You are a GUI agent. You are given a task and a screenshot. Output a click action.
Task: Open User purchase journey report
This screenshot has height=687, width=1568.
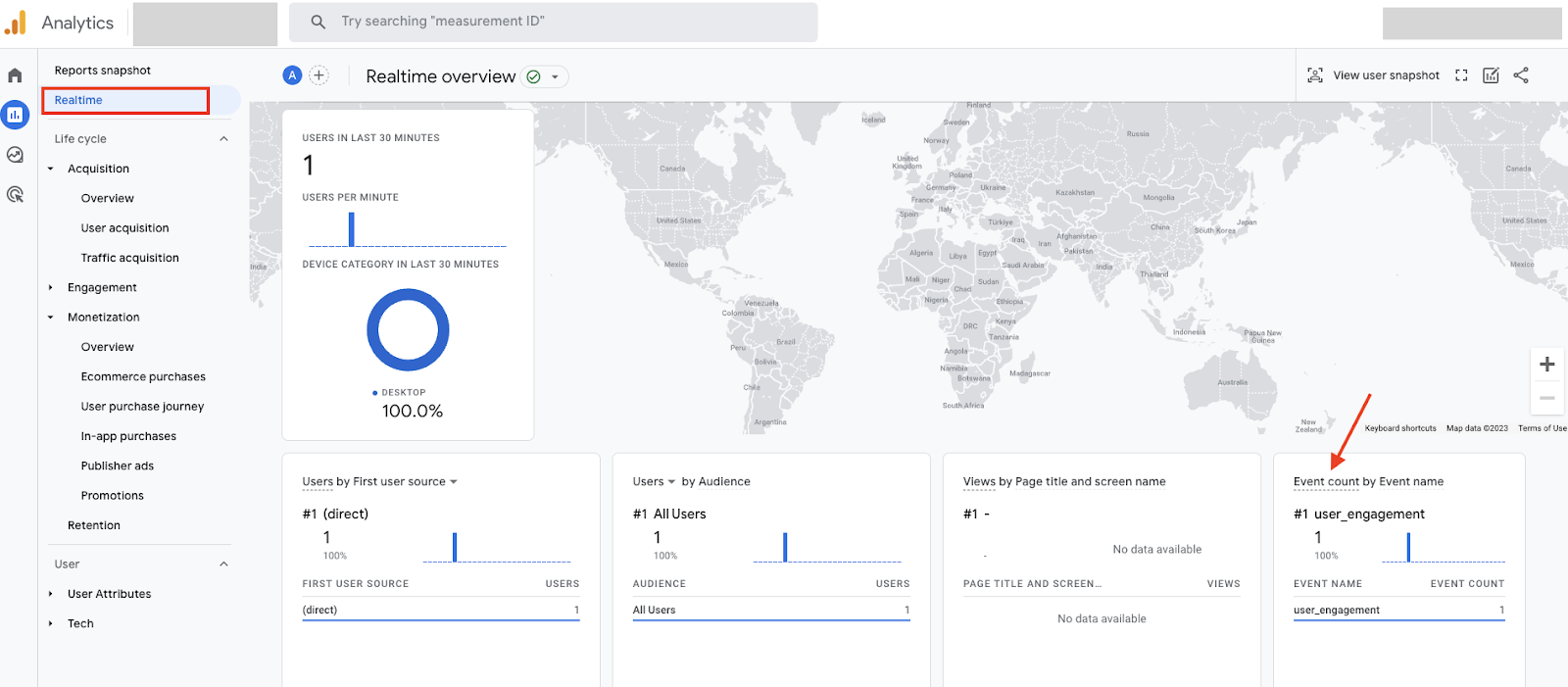click(143, 407)
